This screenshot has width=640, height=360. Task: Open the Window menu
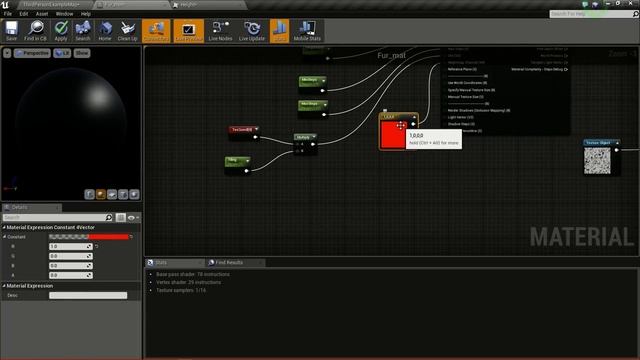(64, 14)
